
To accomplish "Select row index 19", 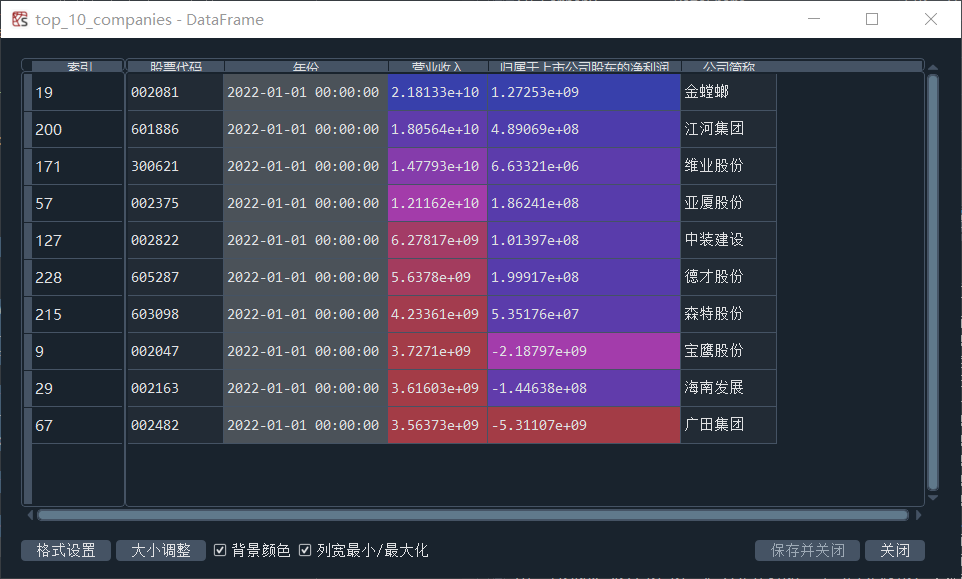I will (77, 93).
